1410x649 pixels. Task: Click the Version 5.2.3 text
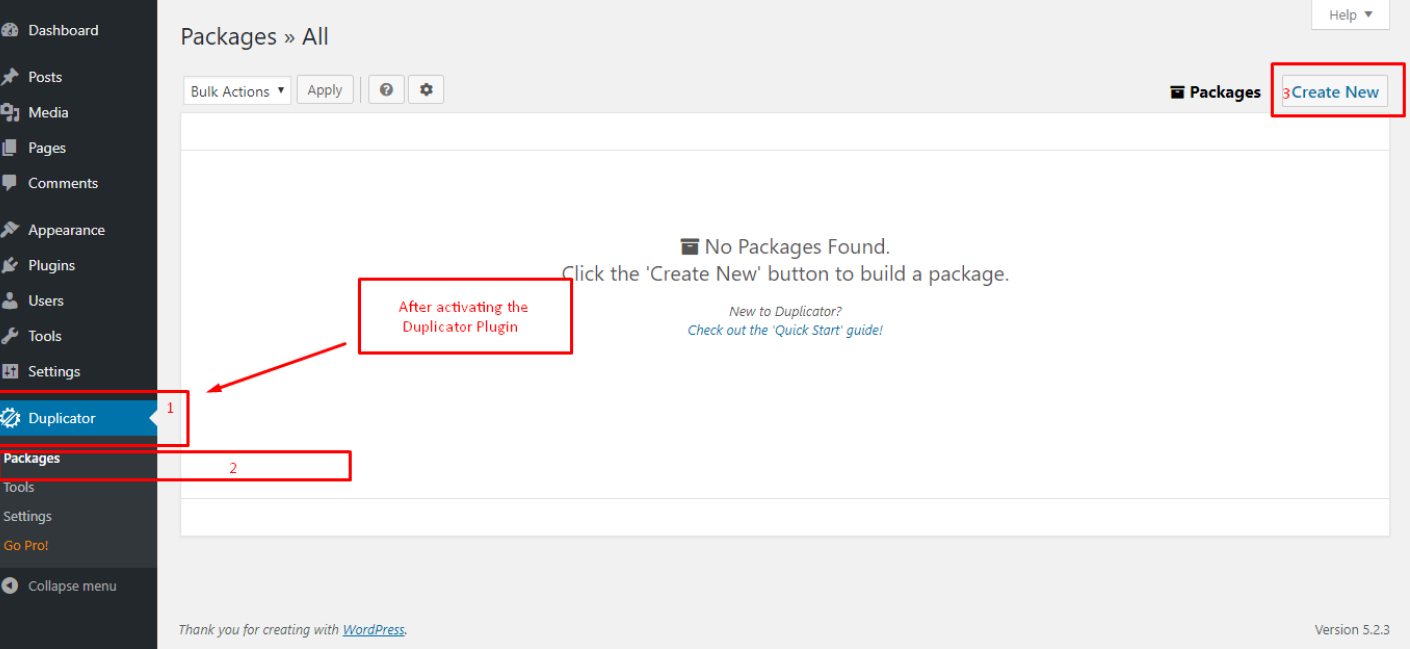click(1352, 630)
